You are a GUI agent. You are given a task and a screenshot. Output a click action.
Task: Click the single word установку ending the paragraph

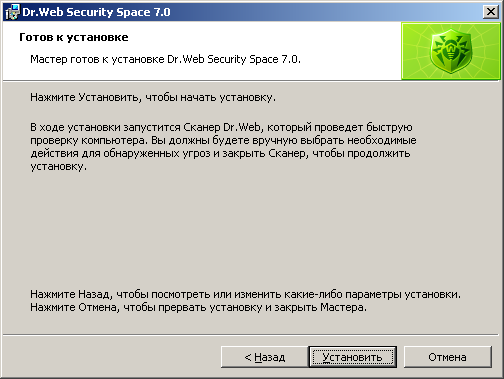pyautogui.click(x=58, y=167)
